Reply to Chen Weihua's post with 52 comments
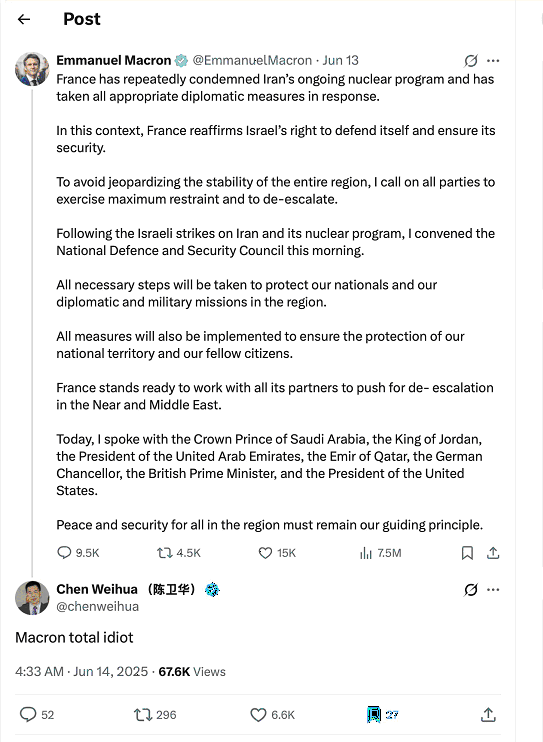Image resolution: width=543 pixels, height=742 pixels. click(37, 715)
